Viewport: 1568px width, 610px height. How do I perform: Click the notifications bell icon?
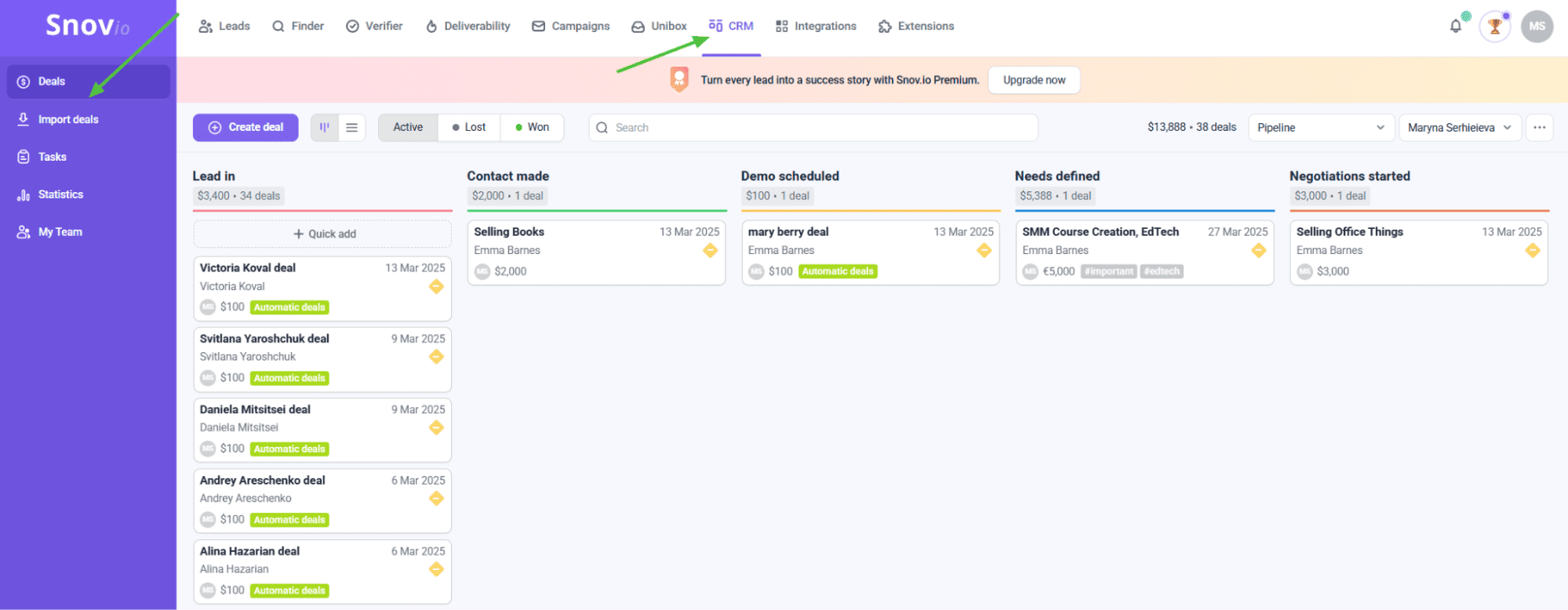(1455, 26)
